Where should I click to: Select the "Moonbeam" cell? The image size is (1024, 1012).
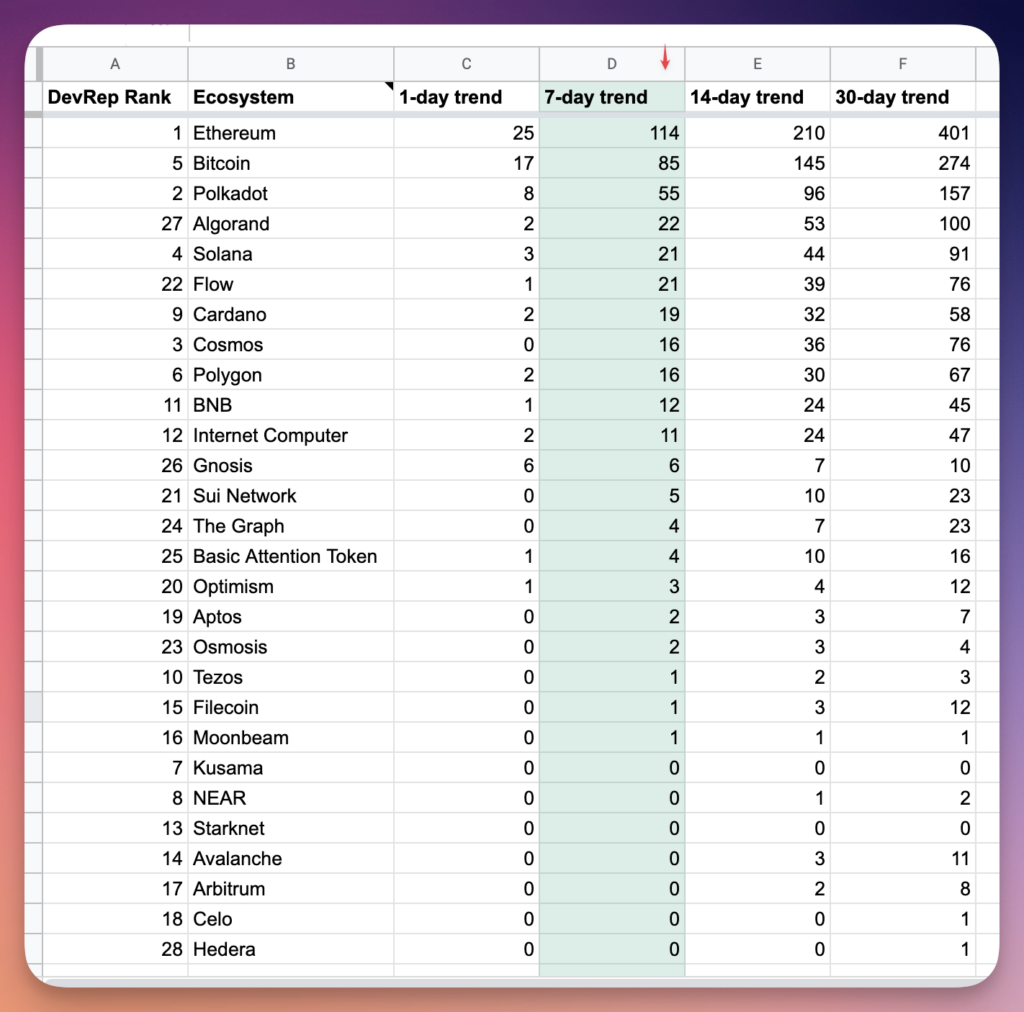click(x=291, y=738)
